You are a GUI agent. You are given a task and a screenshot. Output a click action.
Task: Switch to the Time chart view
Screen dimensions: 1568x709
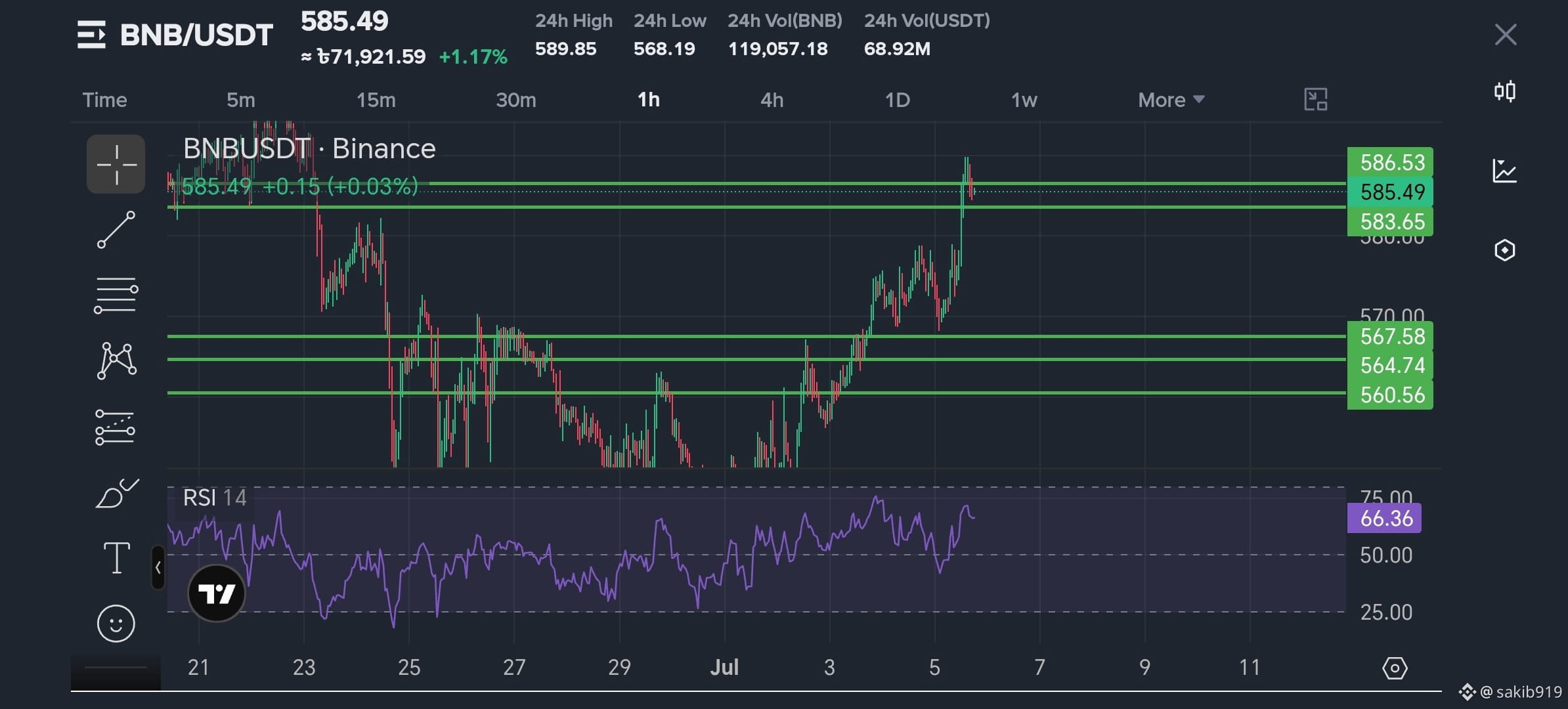(104, 100)
